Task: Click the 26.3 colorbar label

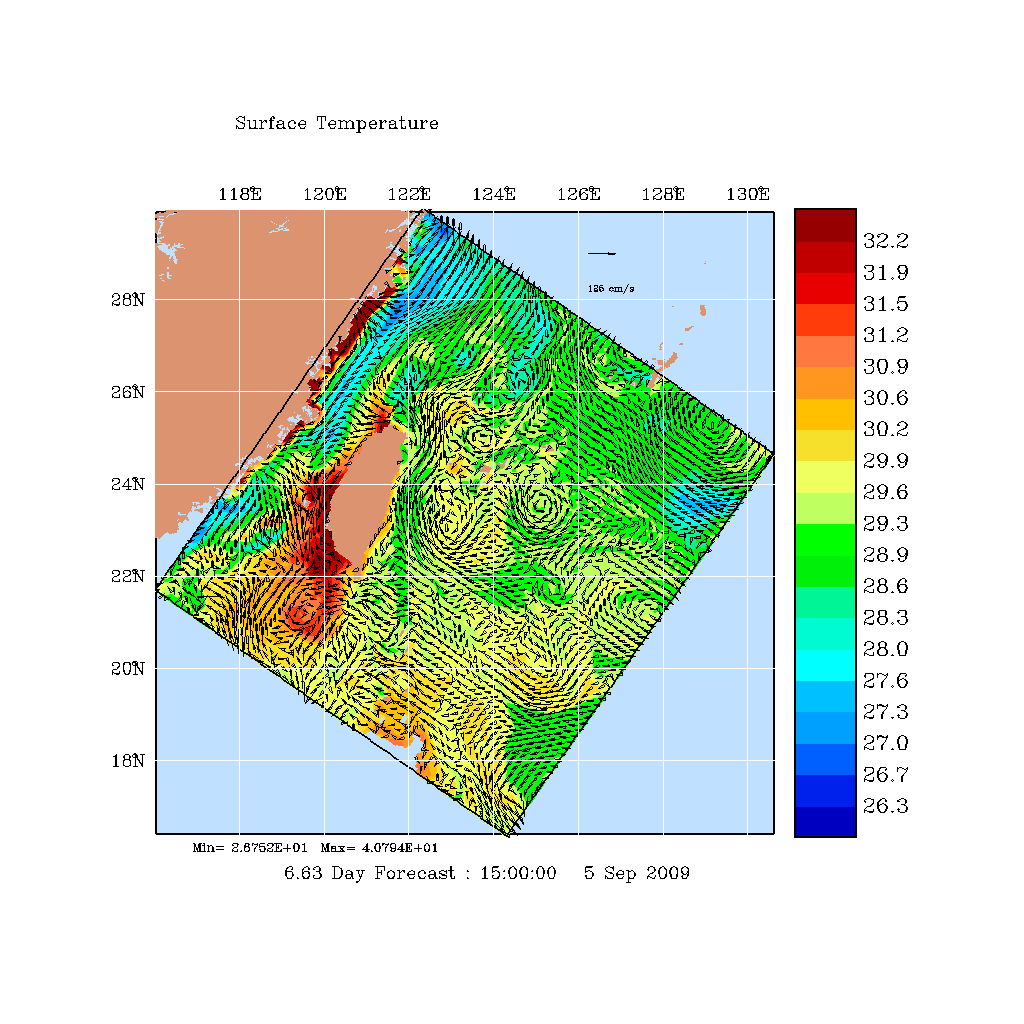Action: pos(885,806)
